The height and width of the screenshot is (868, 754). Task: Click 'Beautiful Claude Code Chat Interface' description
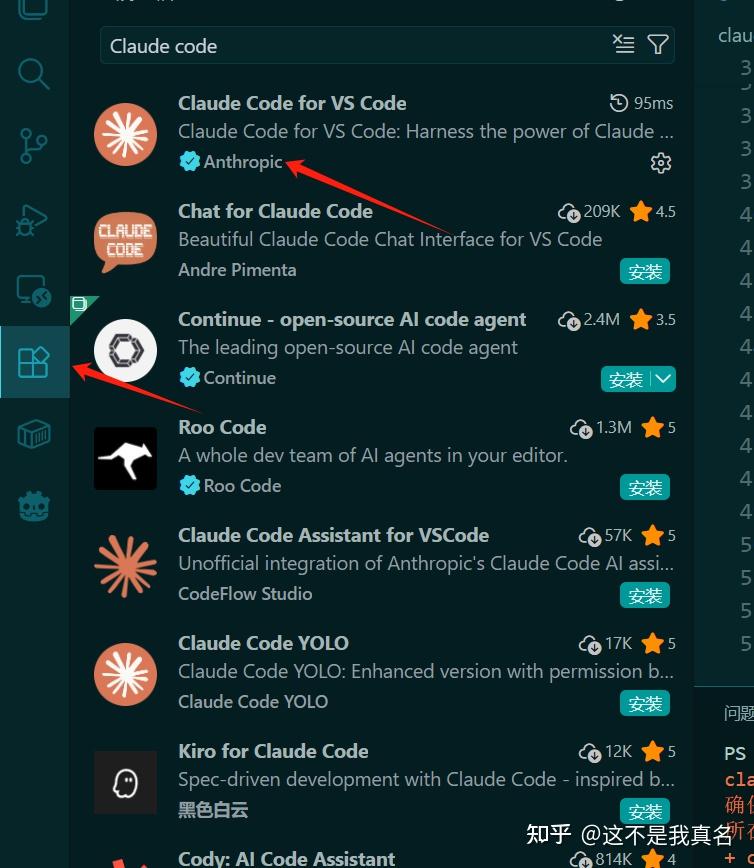[x=390, y=239]
